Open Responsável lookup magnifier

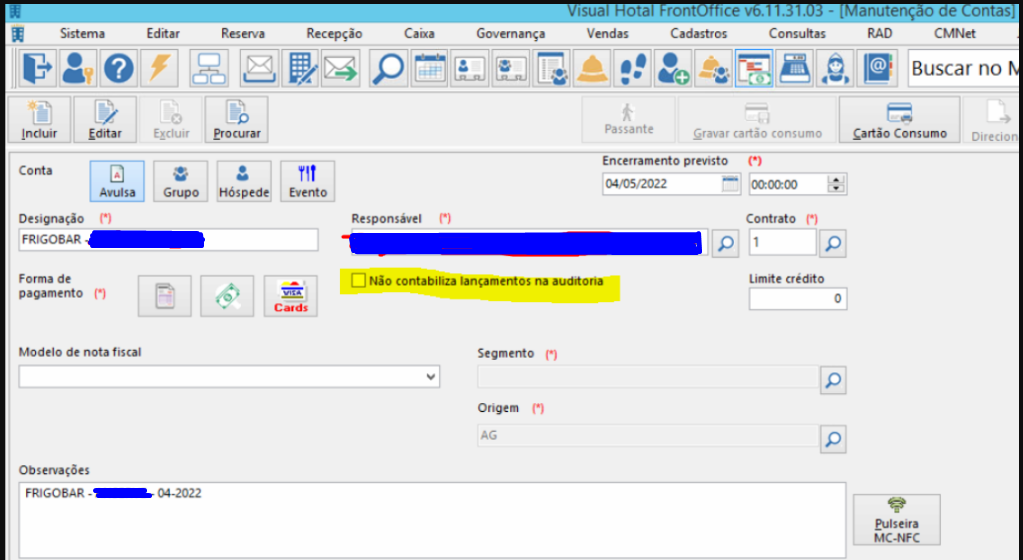[725, 243]
